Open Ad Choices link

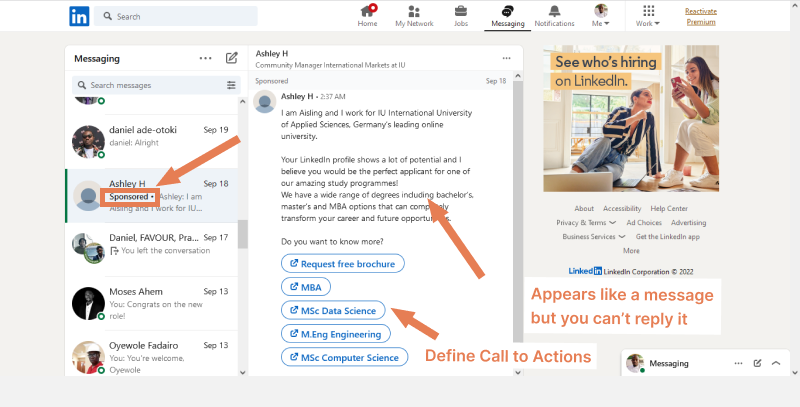click(x=644, y=222)
